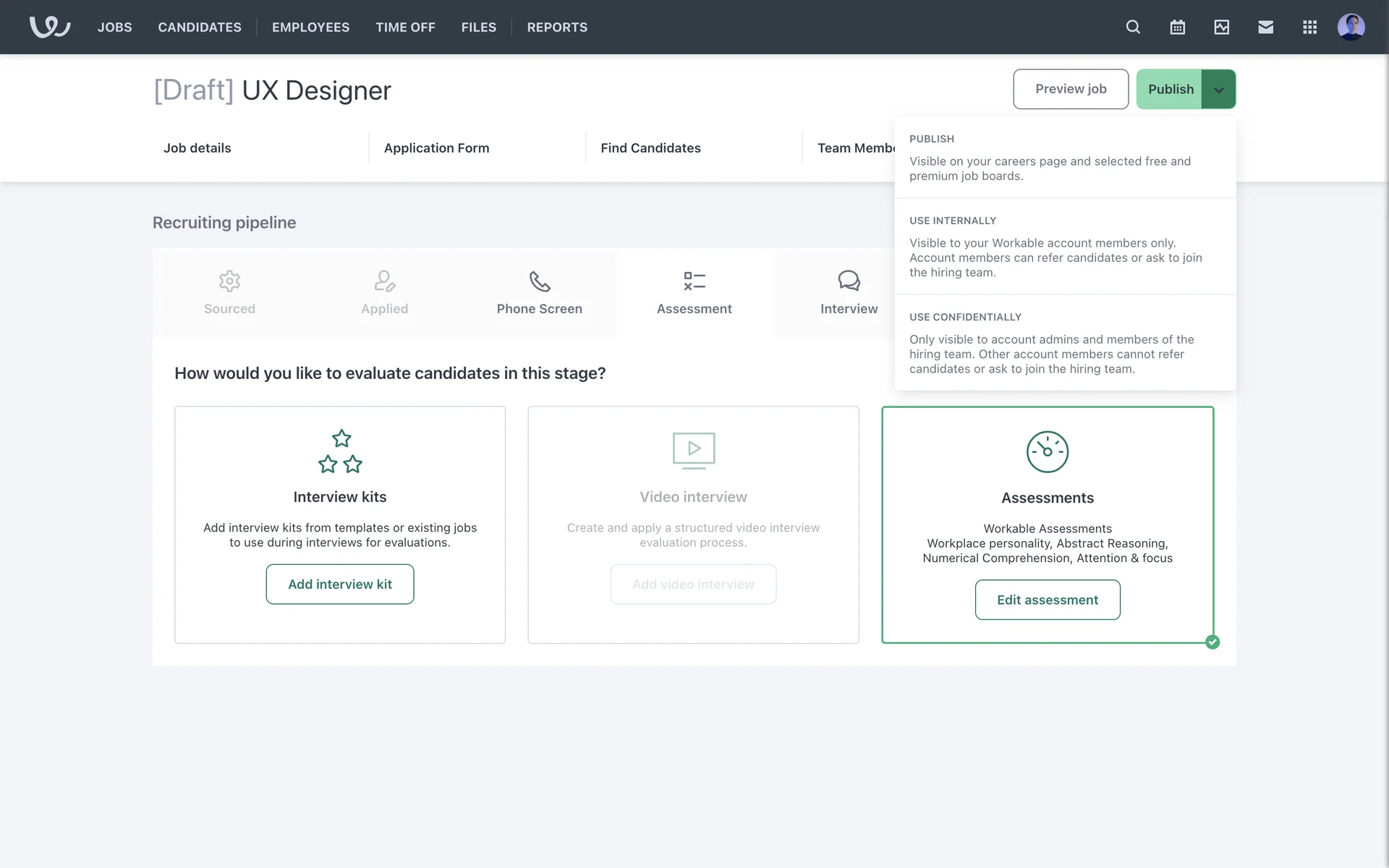Click Preview job button
Viewport: 1389px width, 868px height.
point(1070,89)
